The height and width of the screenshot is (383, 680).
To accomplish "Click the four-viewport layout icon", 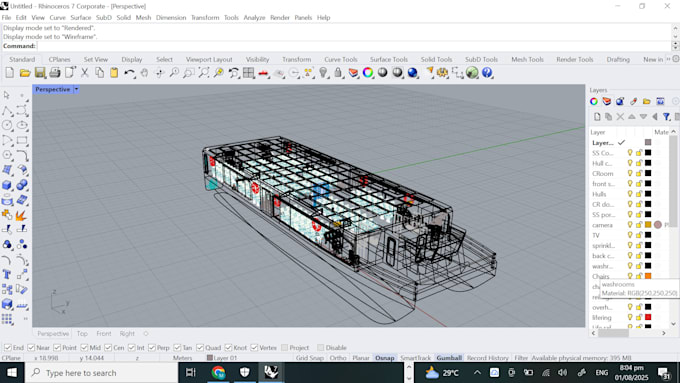I will coord(248,73).
